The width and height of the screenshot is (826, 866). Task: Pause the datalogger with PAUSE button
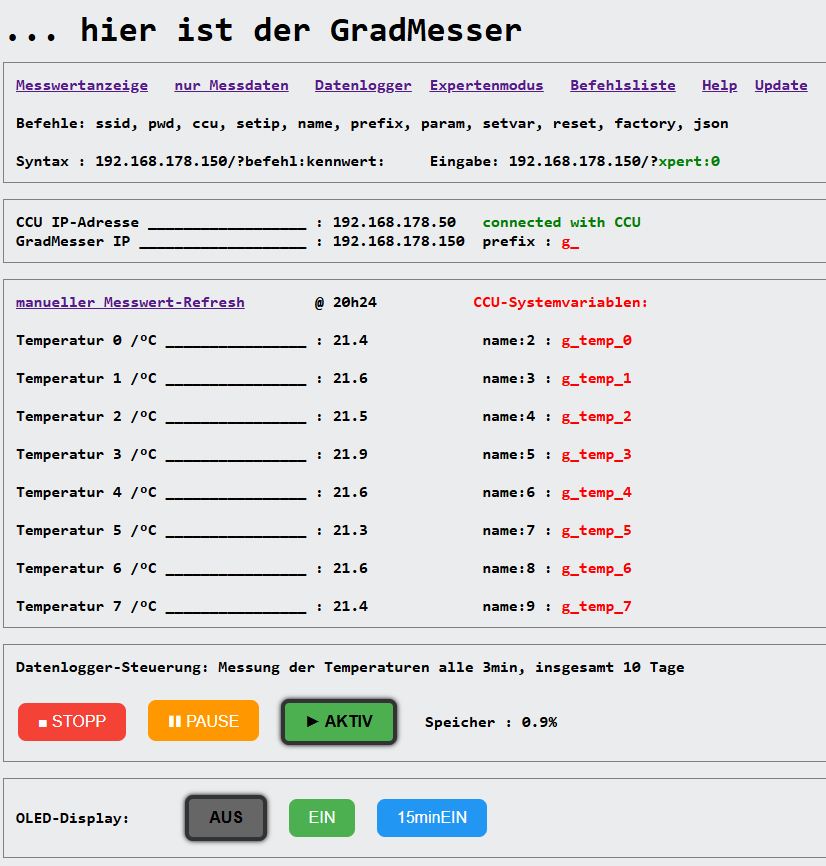click(x=203, y=721)
